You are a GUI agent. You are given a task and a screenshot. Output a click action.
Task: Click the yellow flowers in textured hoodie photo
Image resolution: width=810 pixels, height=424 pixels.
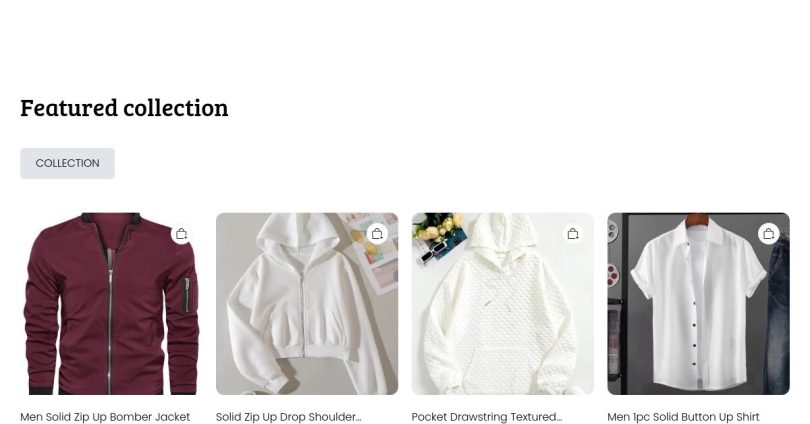point(441,228)
